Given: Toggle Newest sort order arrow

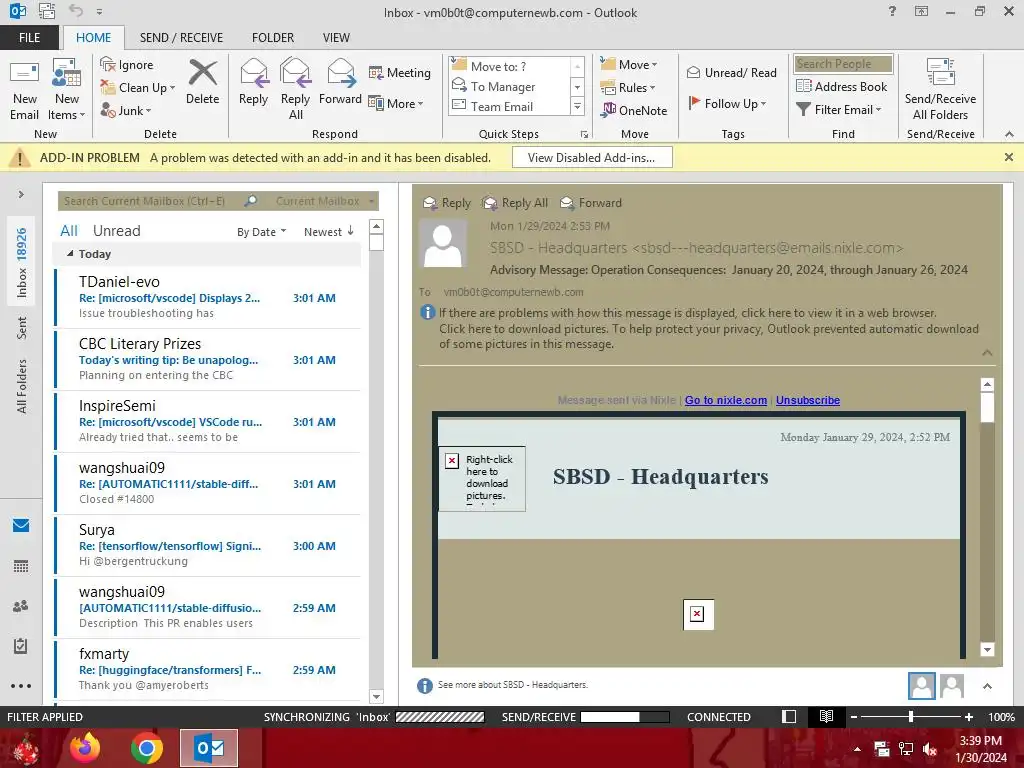Looking at the screenshot, I should pos(351,231).
